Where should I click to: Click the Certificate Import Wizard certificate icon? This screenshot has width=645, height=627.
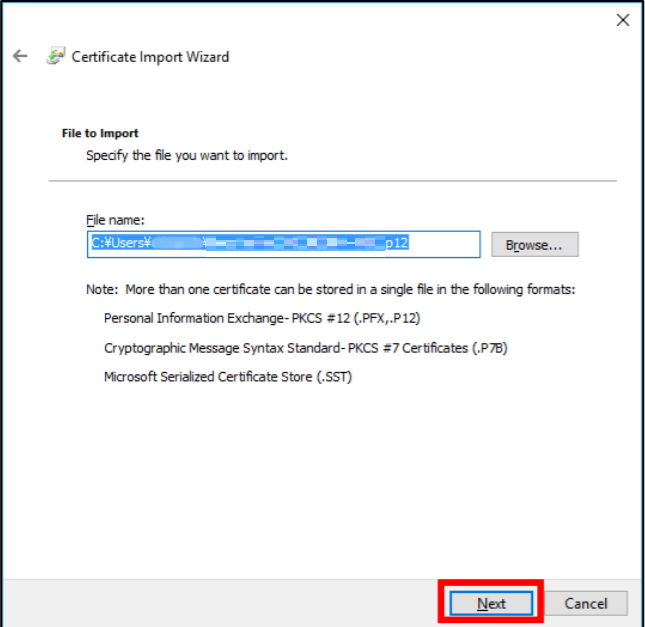[x=55, y=57]
